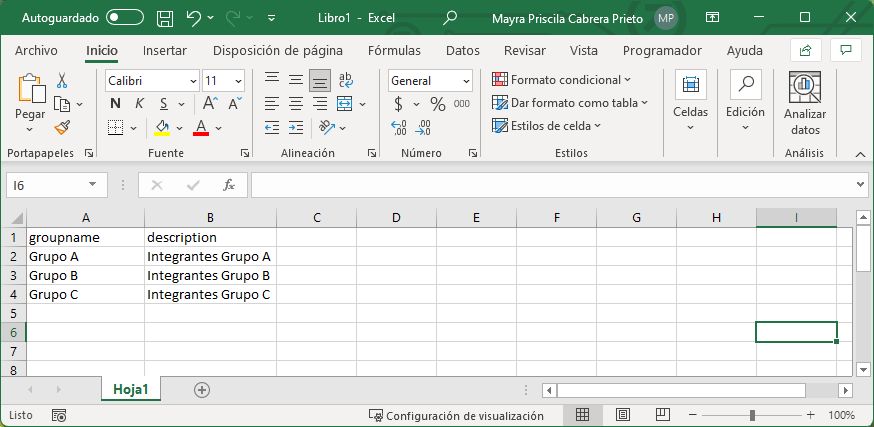Click the new sheet plus button

[202, 389]
